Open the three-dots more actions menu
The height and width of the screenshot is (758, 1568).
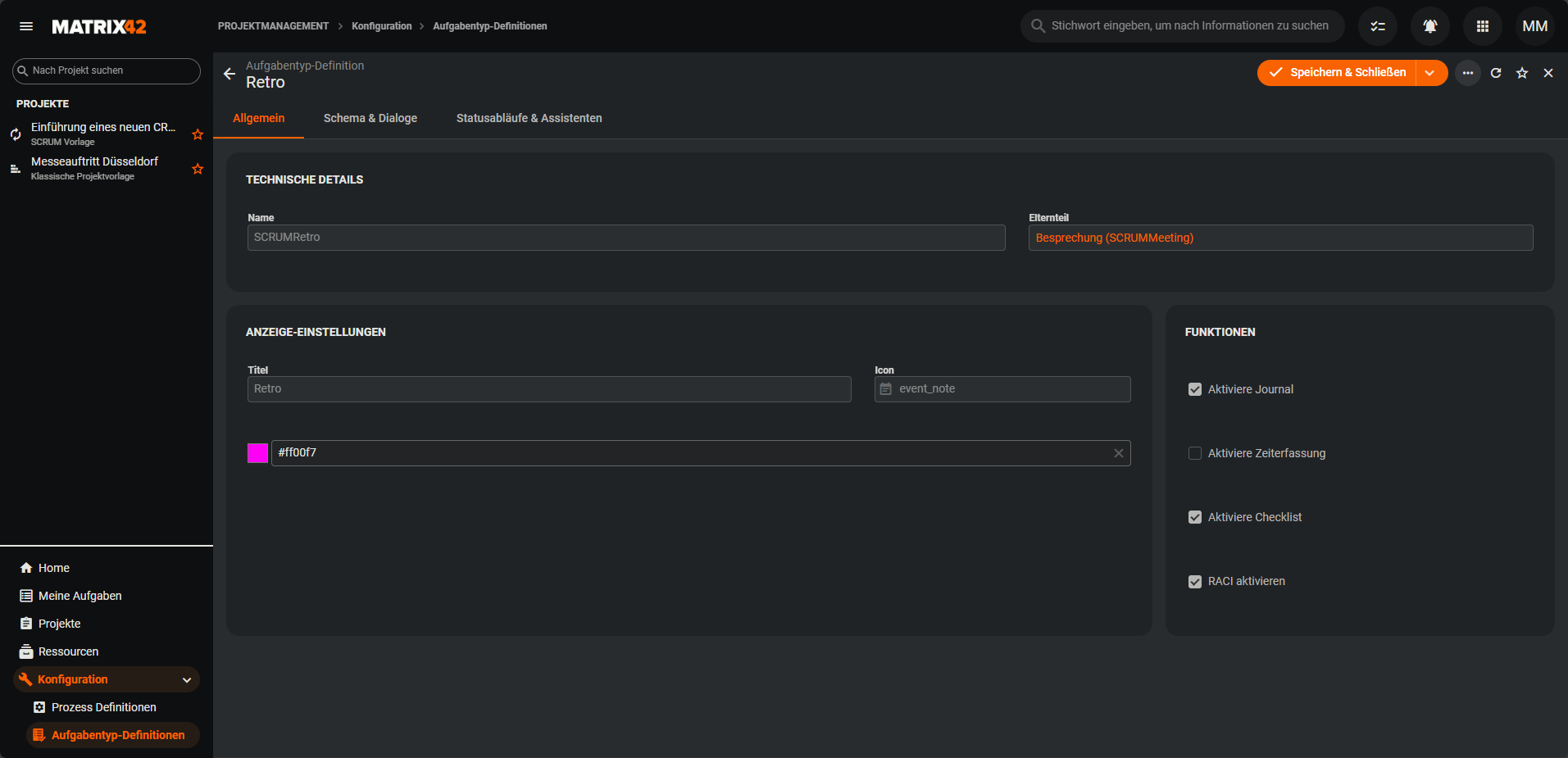(x=1467, y=73)
